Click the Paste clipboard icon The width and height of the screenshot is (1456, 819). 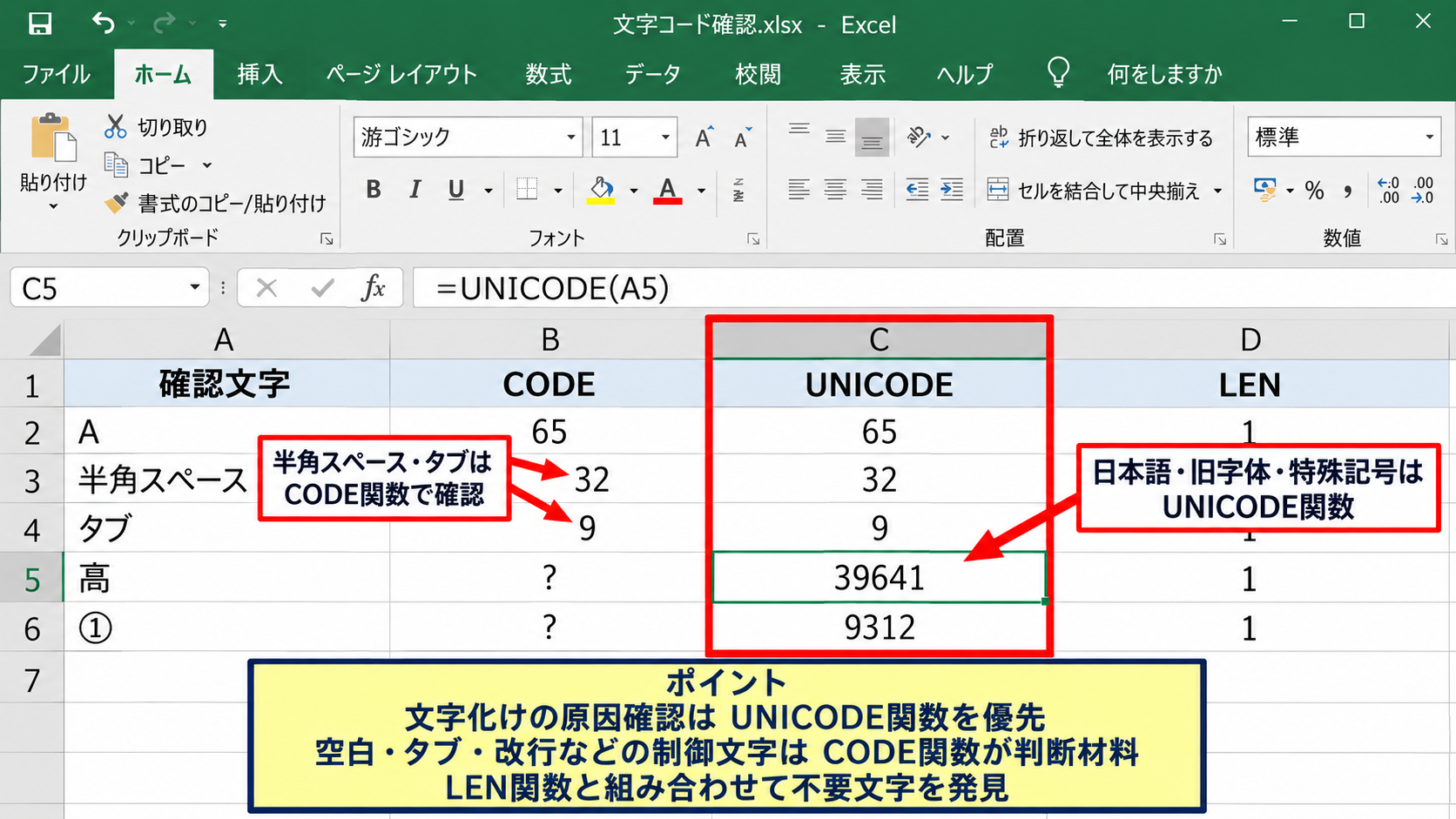click(53, 138)
